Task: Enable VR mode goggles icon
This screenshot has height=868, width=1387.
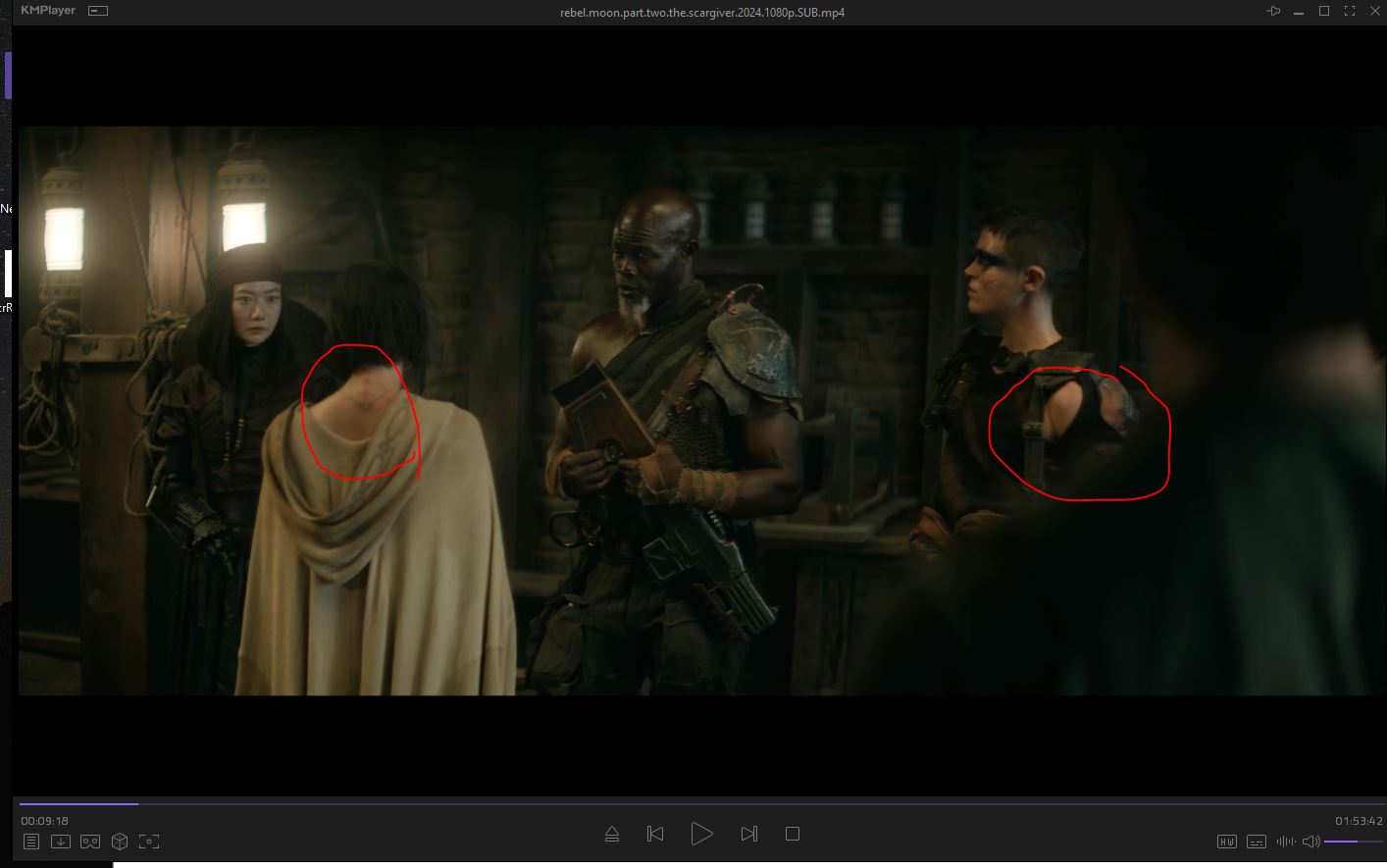Action: point(90,842)
